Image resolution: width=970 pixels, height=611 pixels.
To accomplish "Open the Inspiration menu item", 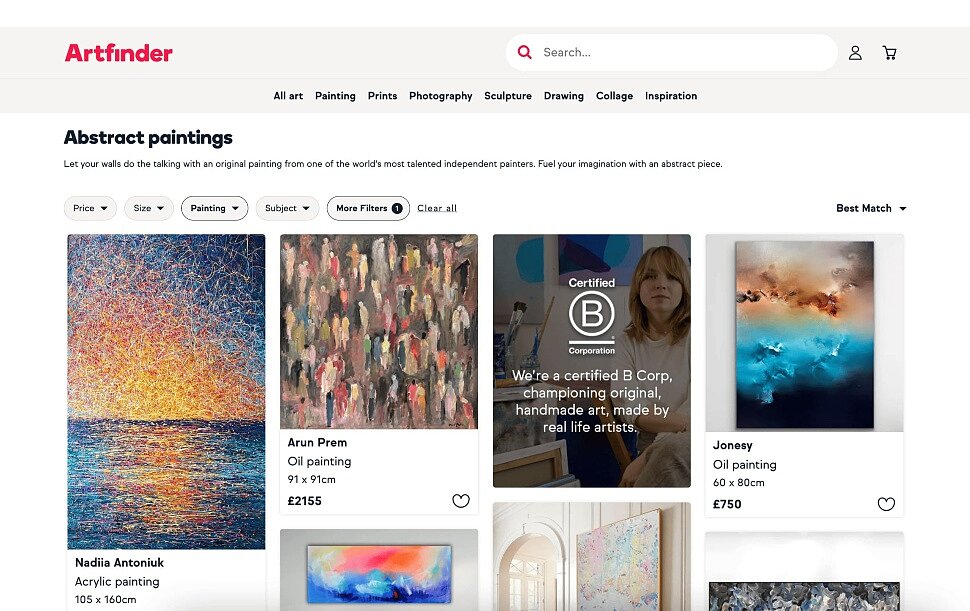I will coord(671,96).
